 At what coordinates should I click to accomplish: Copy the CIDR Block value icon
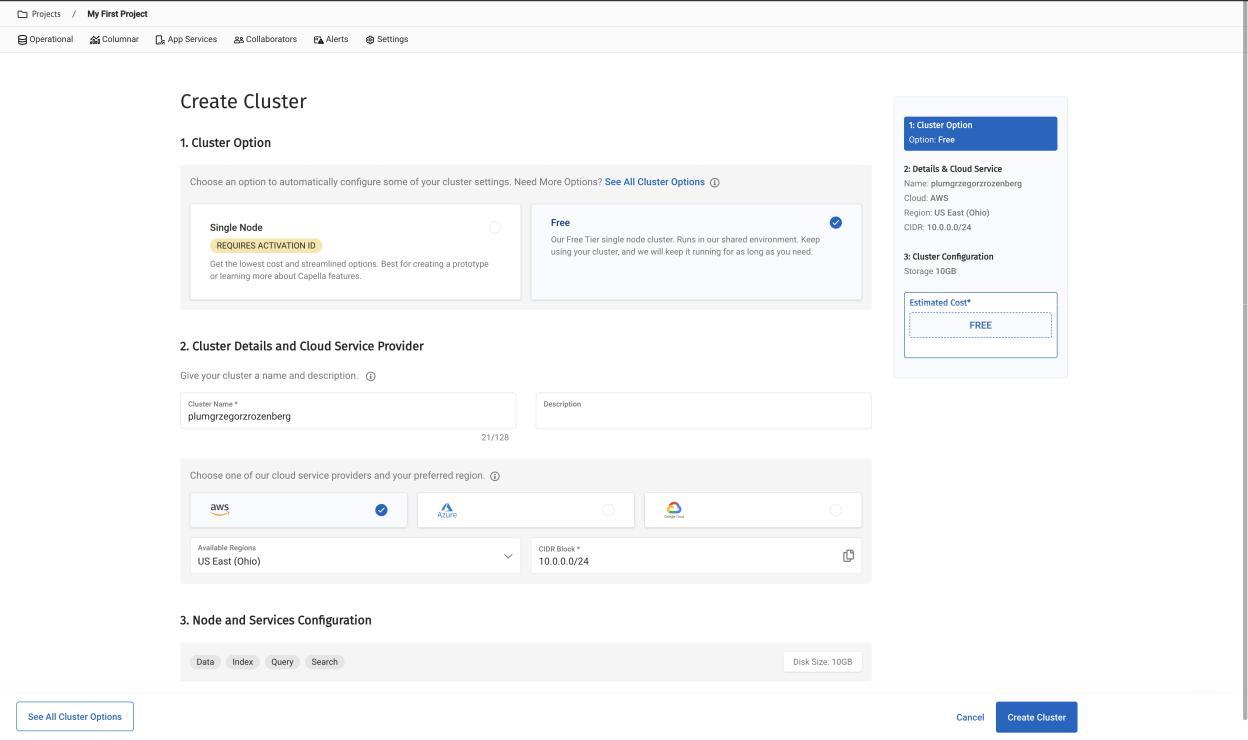tap(848, 556)
